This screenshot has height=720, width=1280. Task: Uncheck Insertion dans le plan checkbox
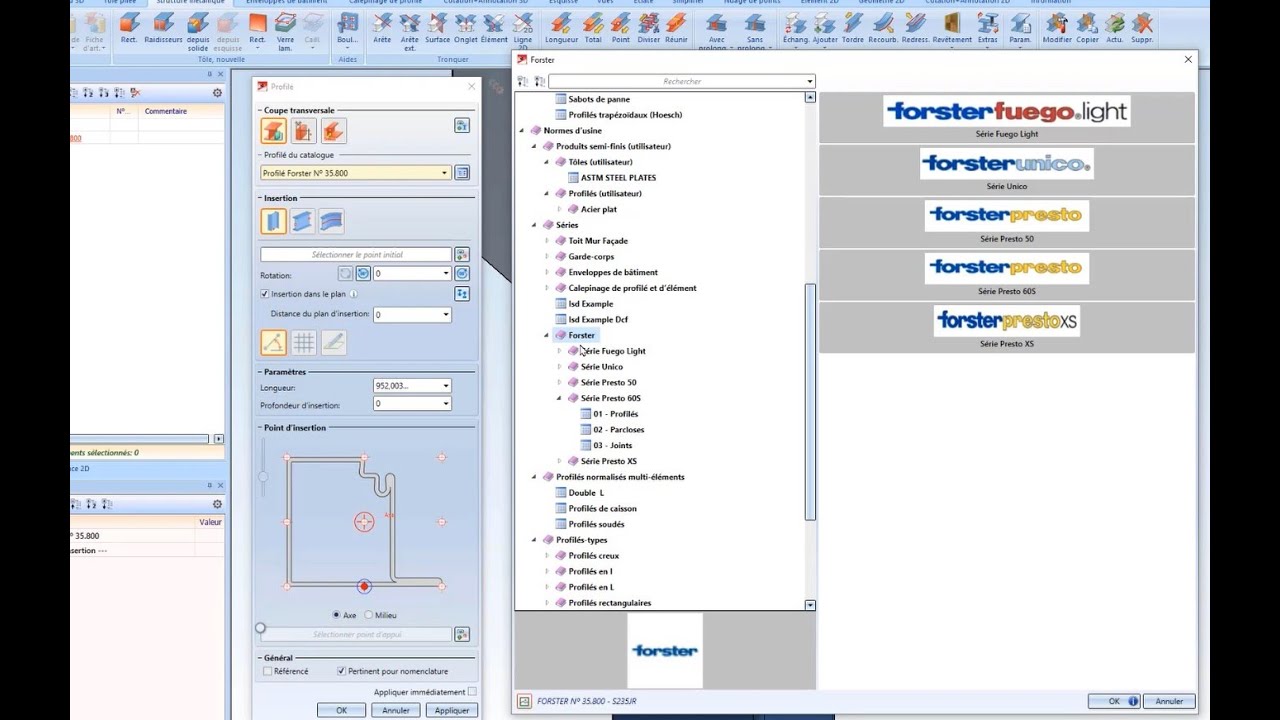tap(264, 294)
